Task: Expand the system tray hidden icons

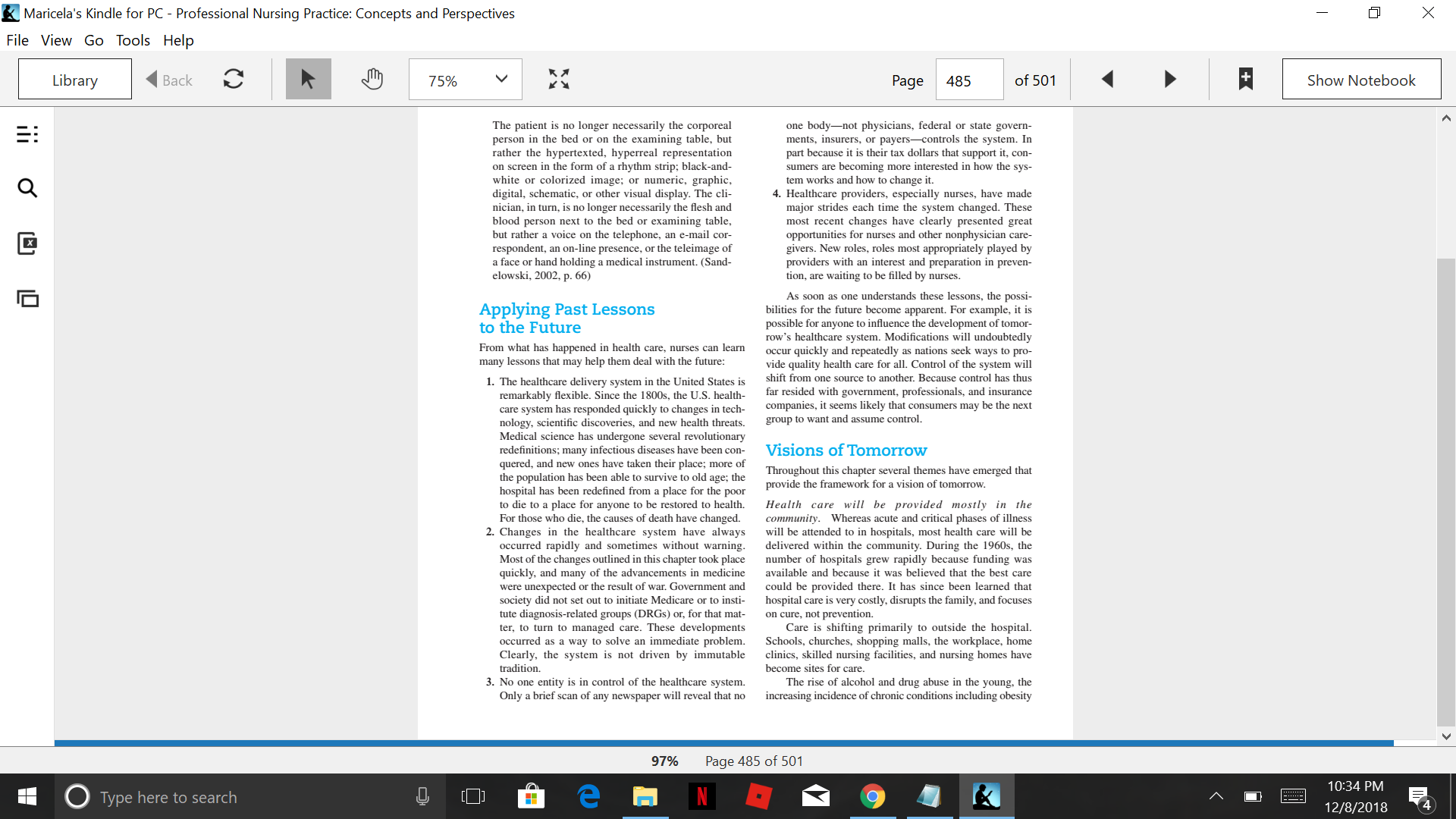Action: 1216,796
